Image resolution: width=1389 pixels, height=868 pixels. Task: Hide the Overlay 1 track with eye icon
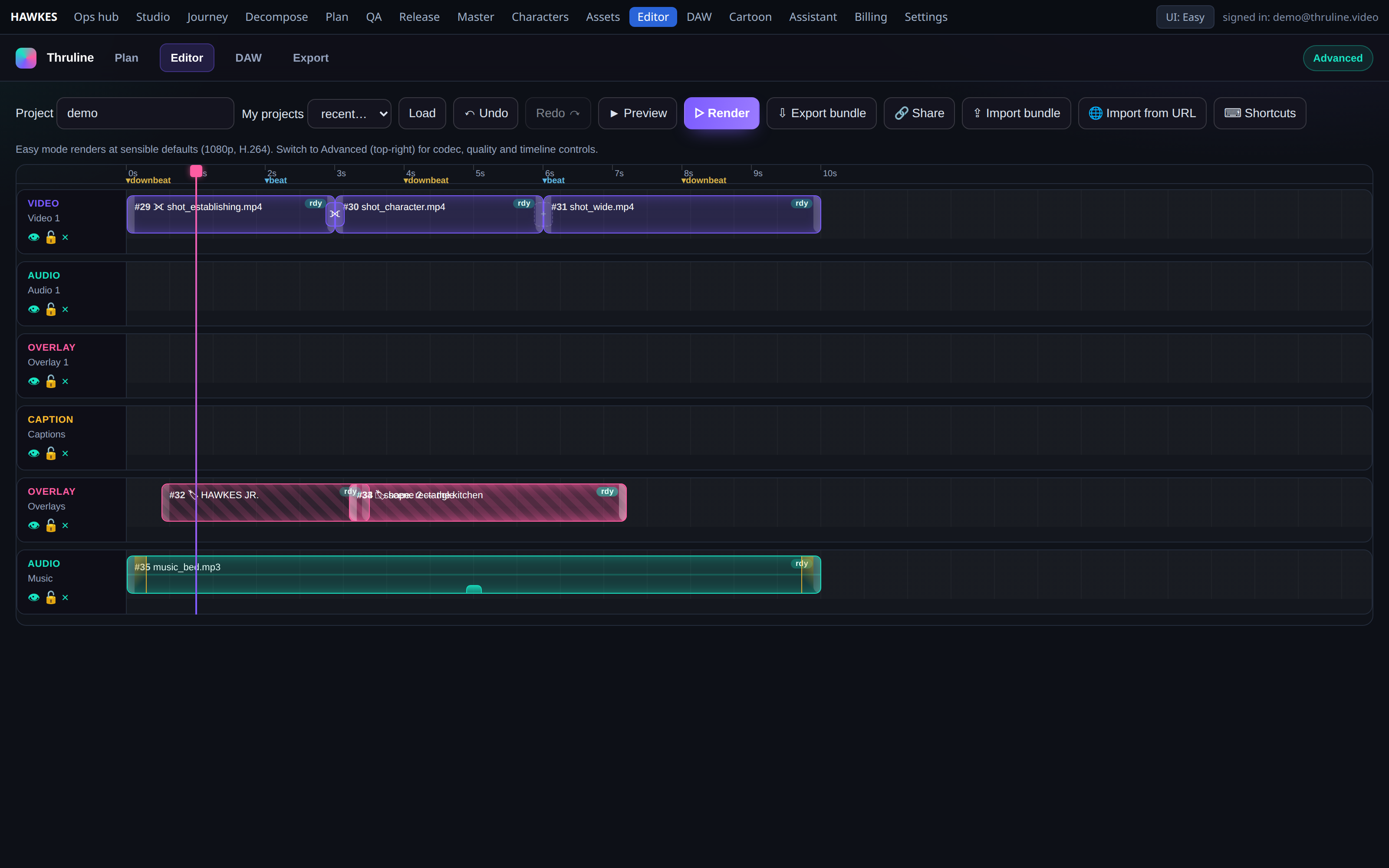click(34, 381)
